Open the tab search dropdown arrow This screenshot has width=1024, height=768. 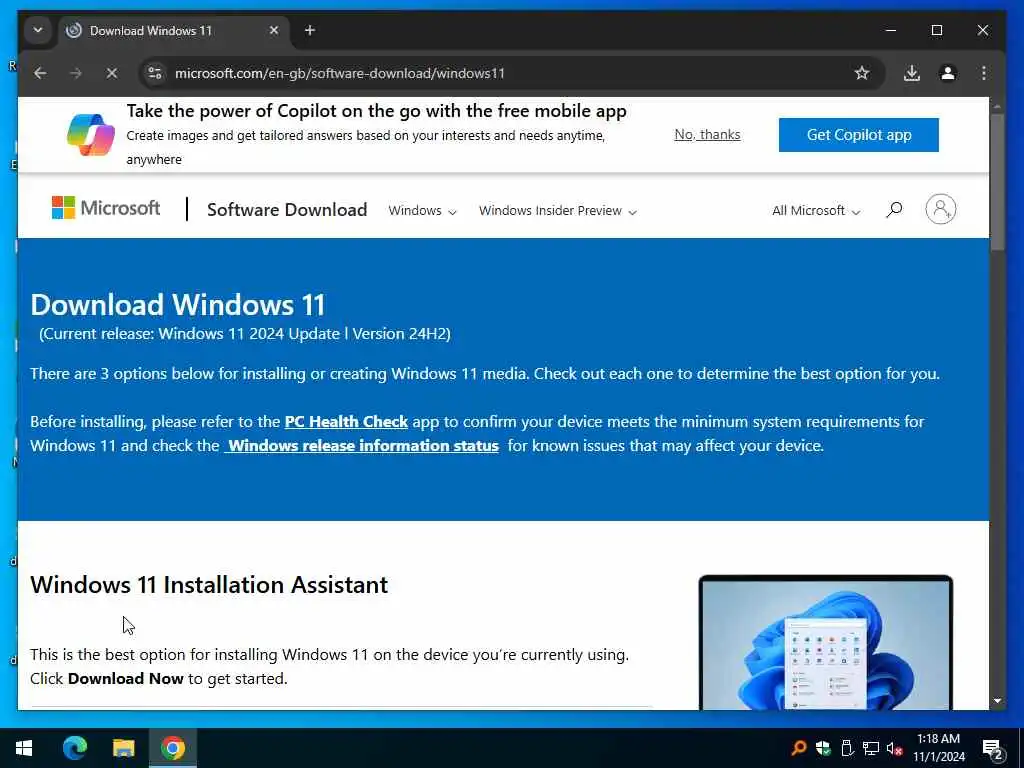point(38,30)
